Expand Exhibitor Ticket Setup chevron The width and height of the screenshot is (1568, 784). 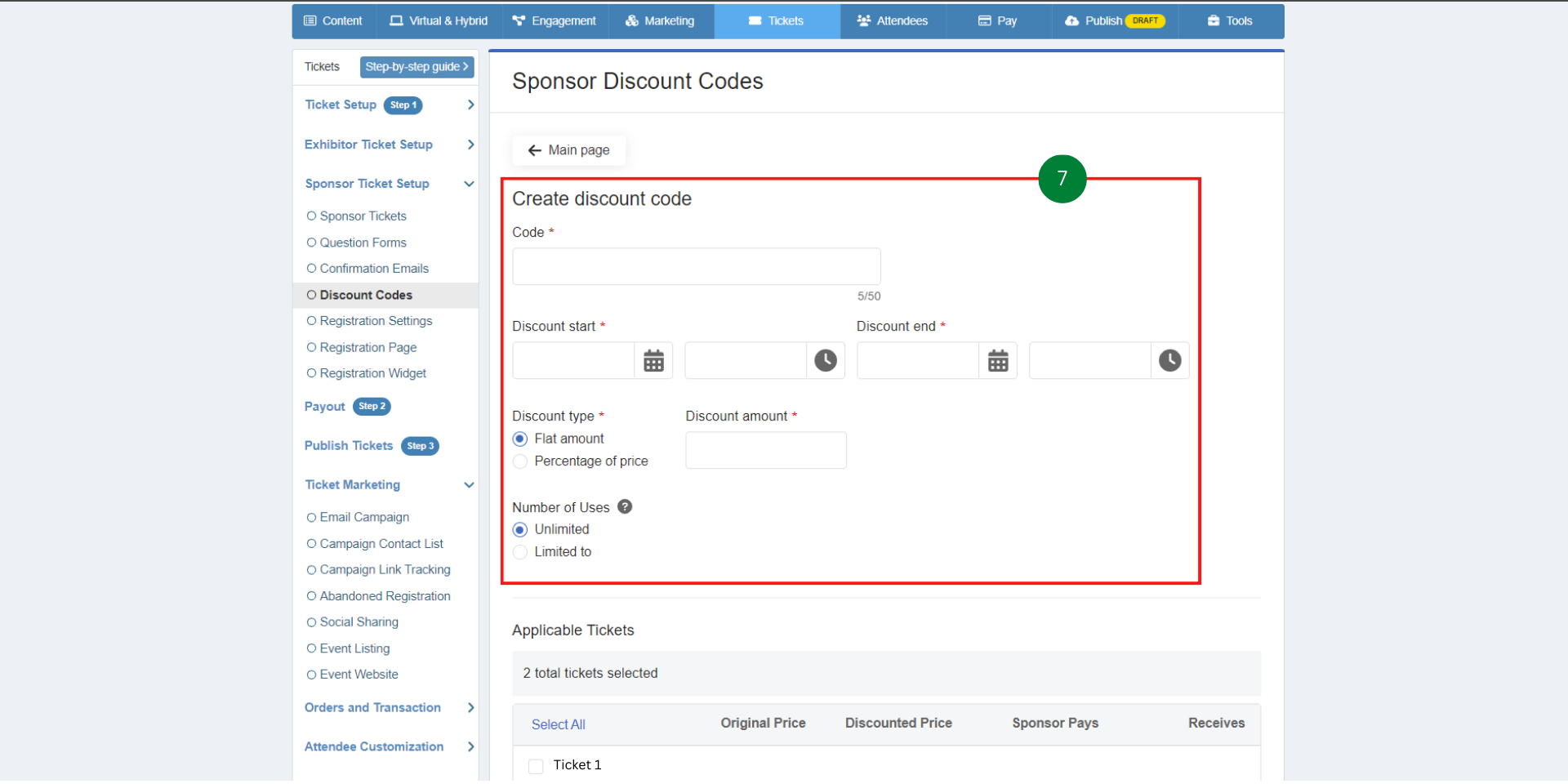pos(470,145)
